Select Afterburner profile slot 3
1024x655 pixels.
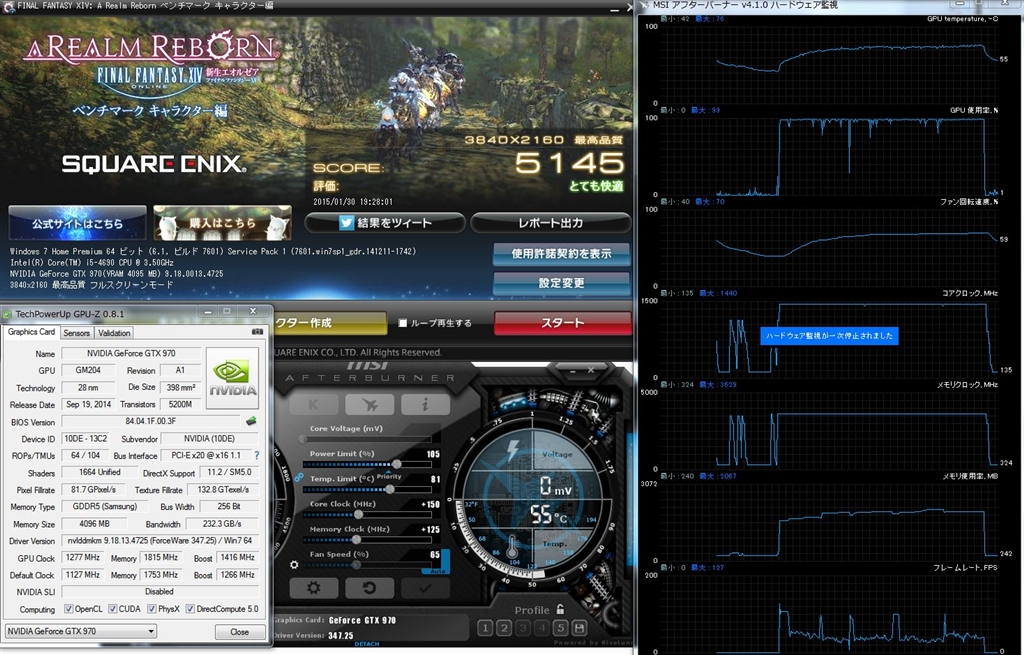(522, 628)
